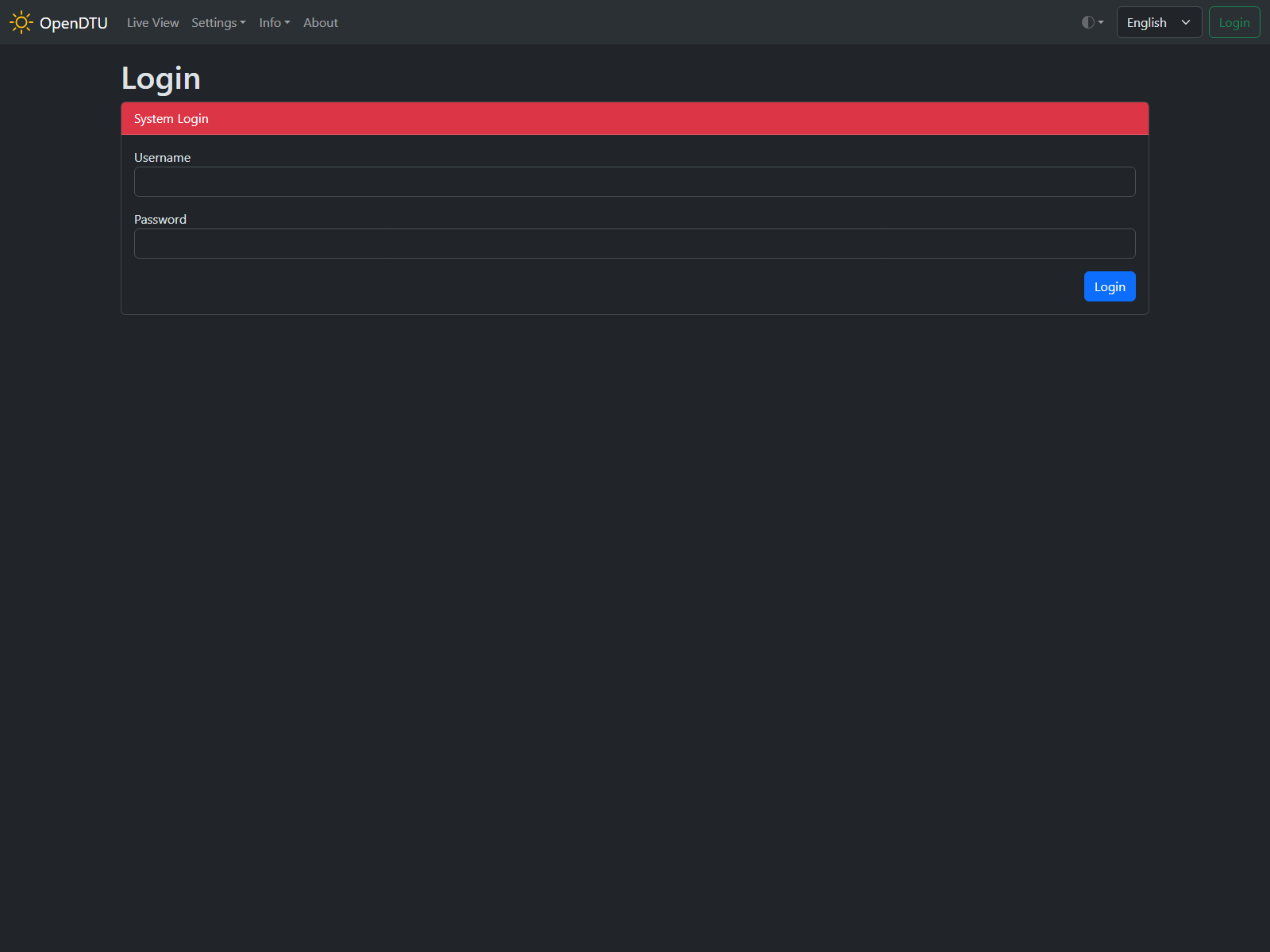Submit with the blue Login button

(x=1110, y=286)
